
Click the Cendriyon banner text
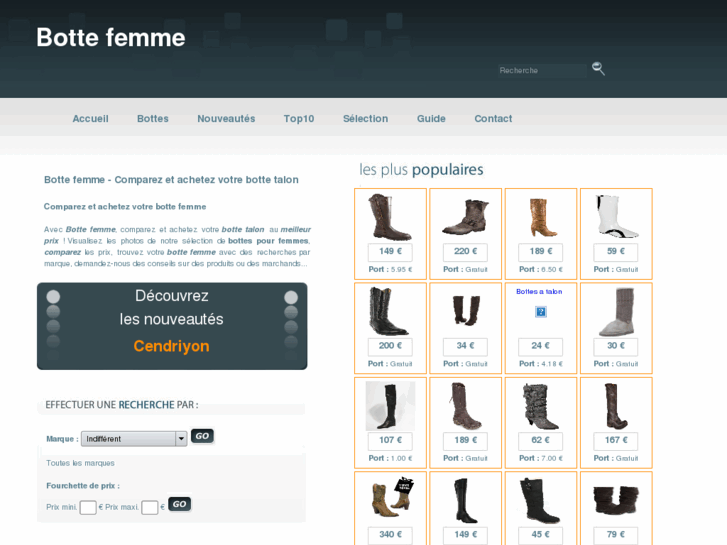click(172, 346)
